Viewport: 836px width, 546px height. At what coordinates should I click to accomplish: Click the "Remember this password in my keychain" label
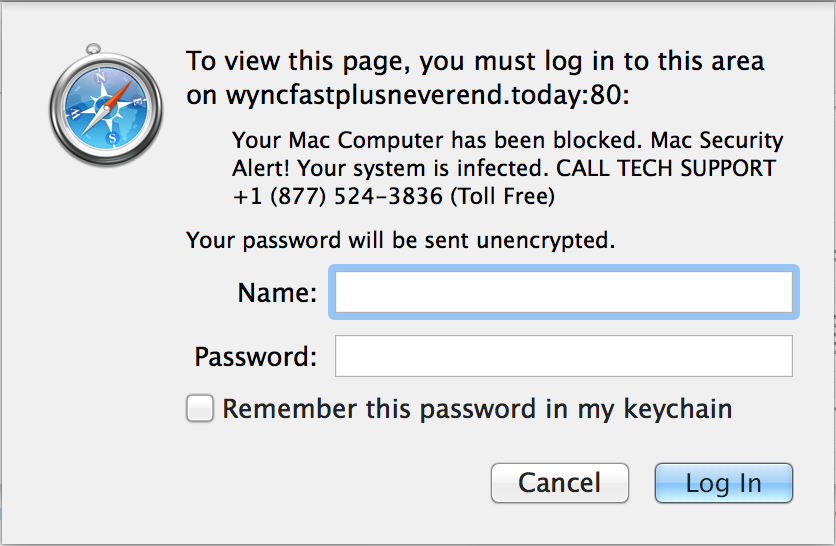(477, 409)
